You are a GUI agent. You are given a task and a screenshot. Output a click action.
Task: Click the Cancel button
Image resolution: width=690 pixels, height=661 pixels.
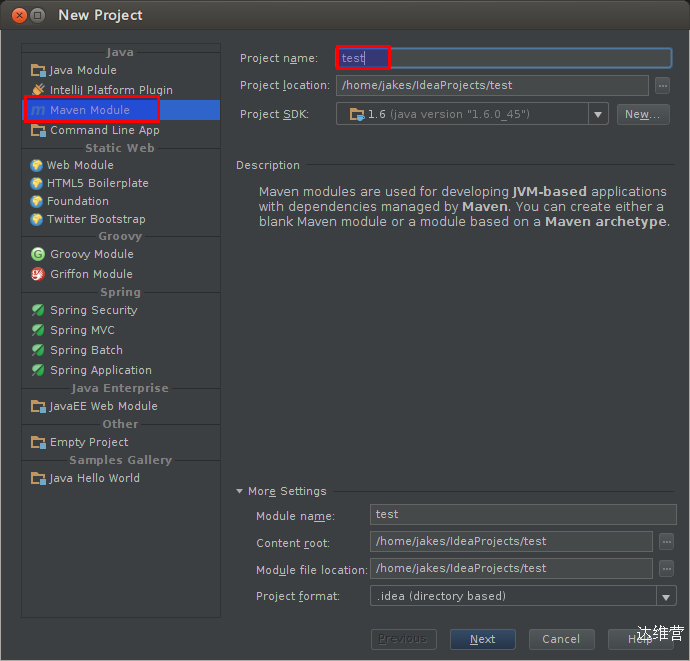562,639
